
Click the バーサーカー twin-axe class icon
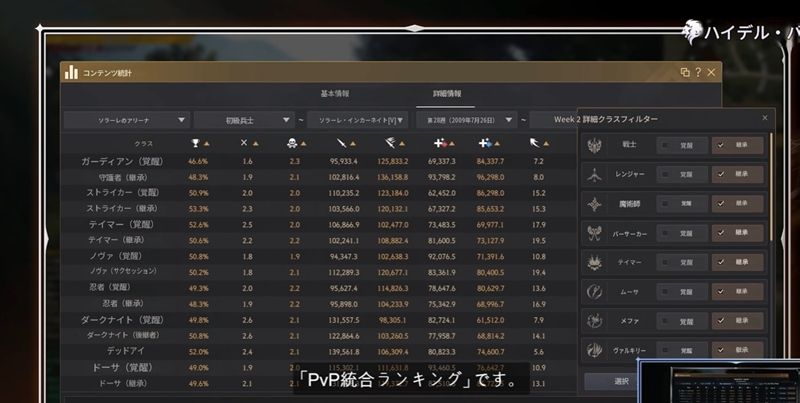(x=594, y=234)
